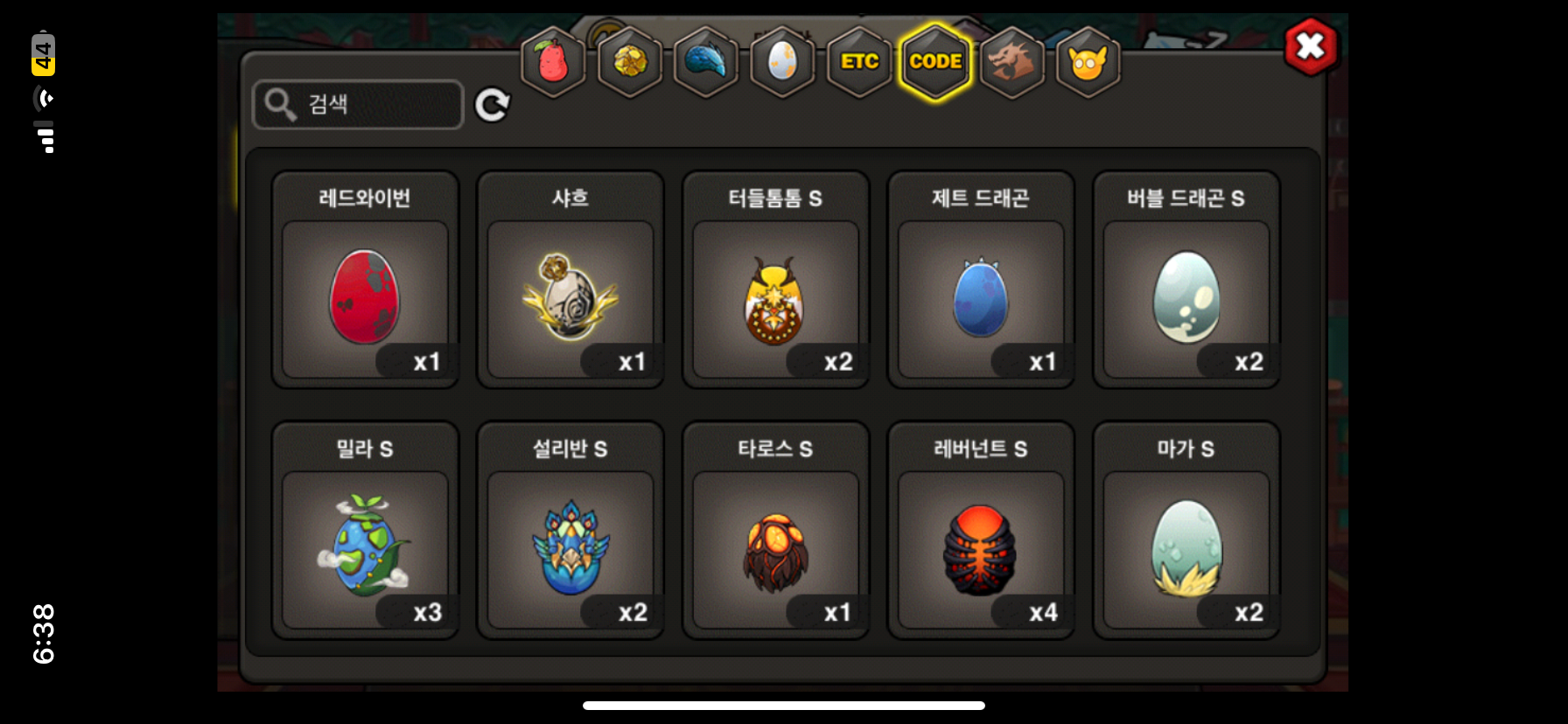Choose the 밀라 S earth egg
Screen dimensions: 1568x724
pos(365,530)
